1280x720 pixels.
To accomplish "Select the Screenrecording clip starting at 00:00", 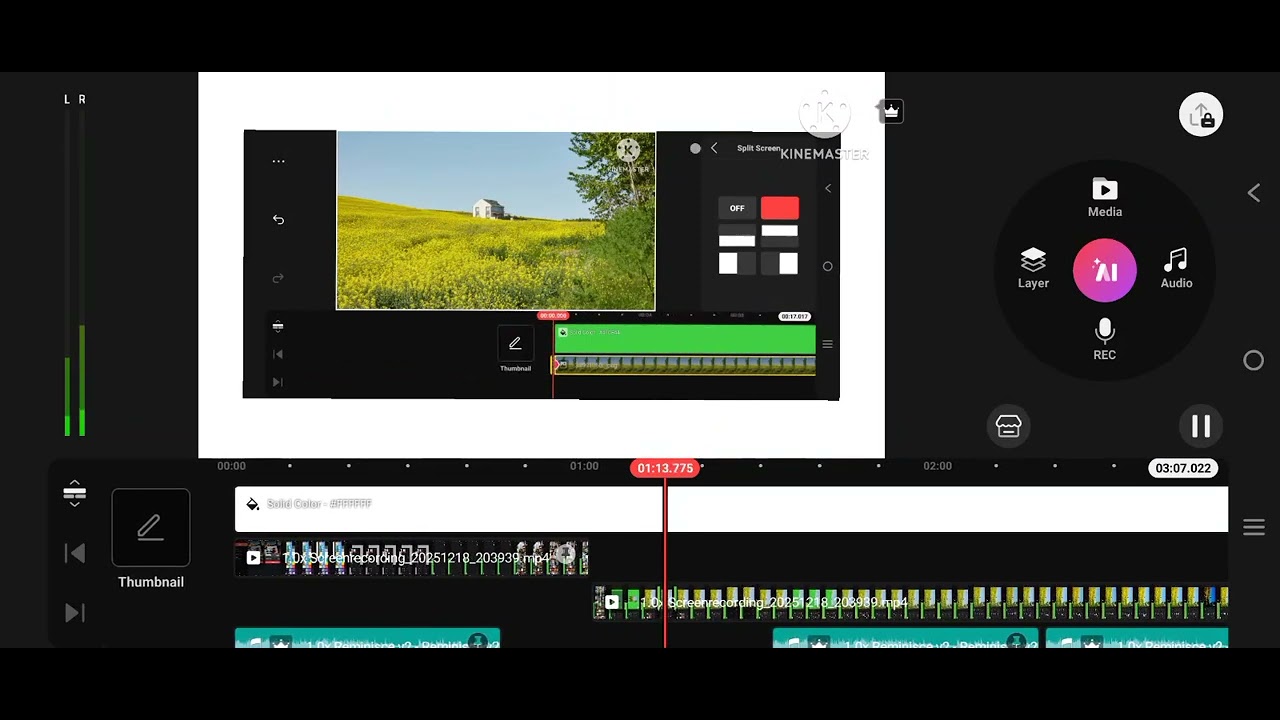I will point(412,558).
